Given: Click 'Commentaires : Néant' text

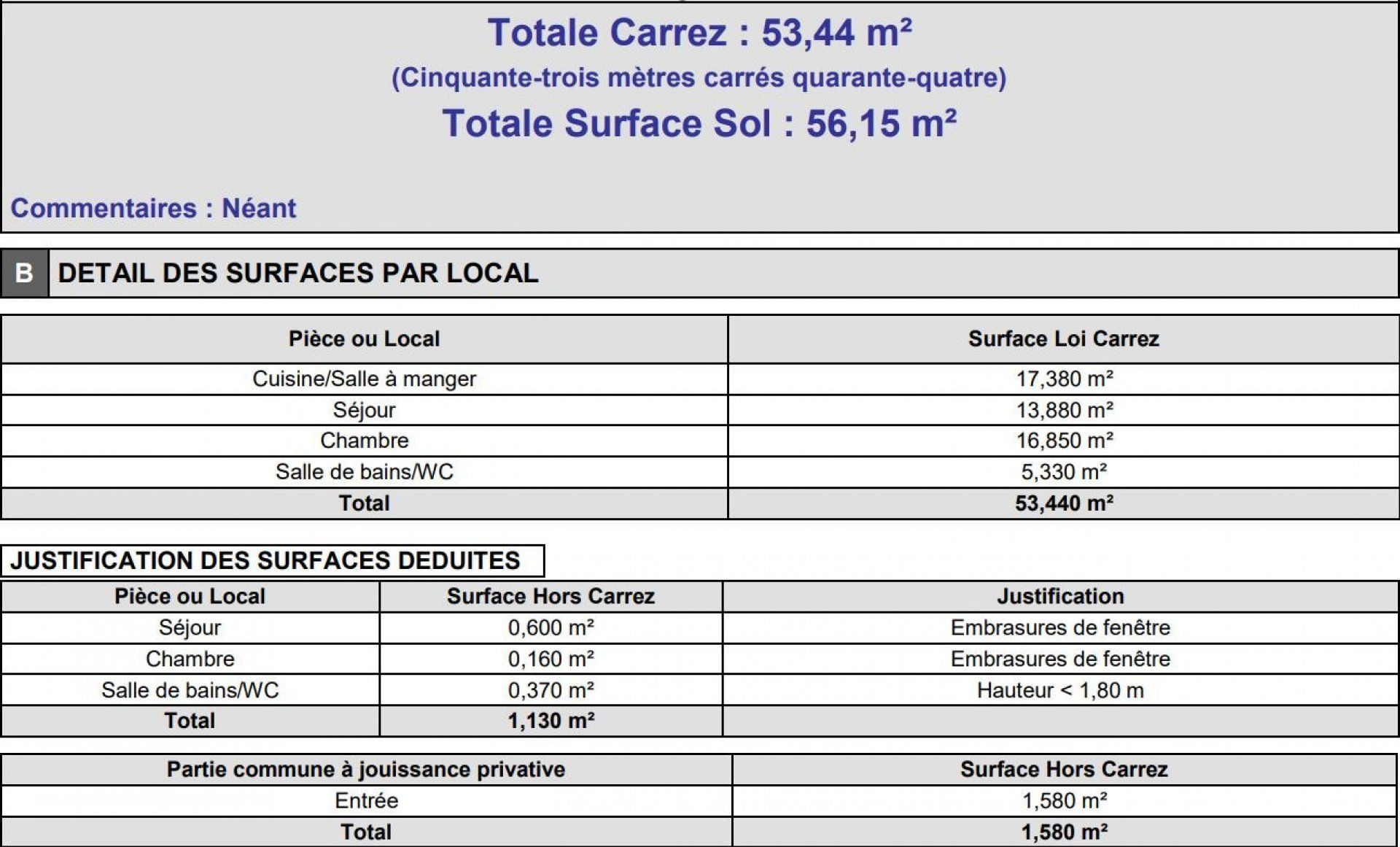Looking at the screenshot, I should pos(153,209).
